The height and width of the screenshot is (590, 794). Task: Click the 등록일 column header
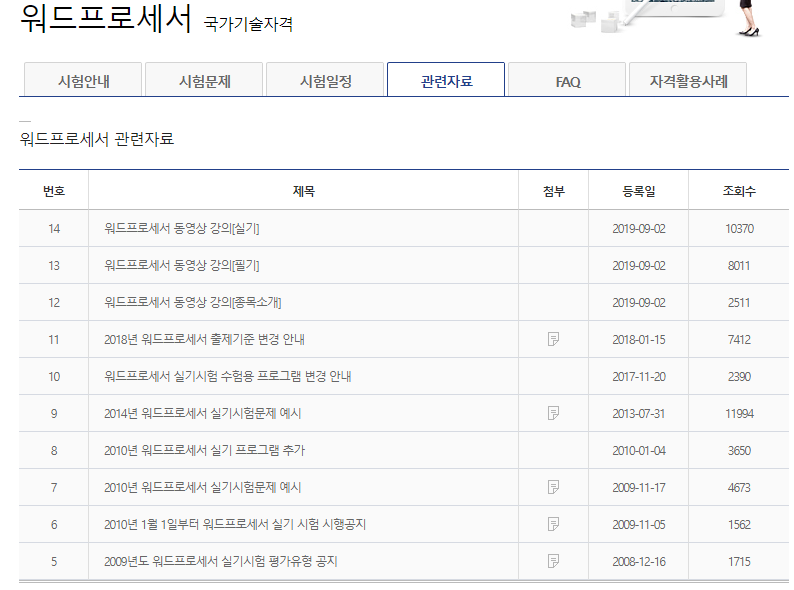click(639, 191)
